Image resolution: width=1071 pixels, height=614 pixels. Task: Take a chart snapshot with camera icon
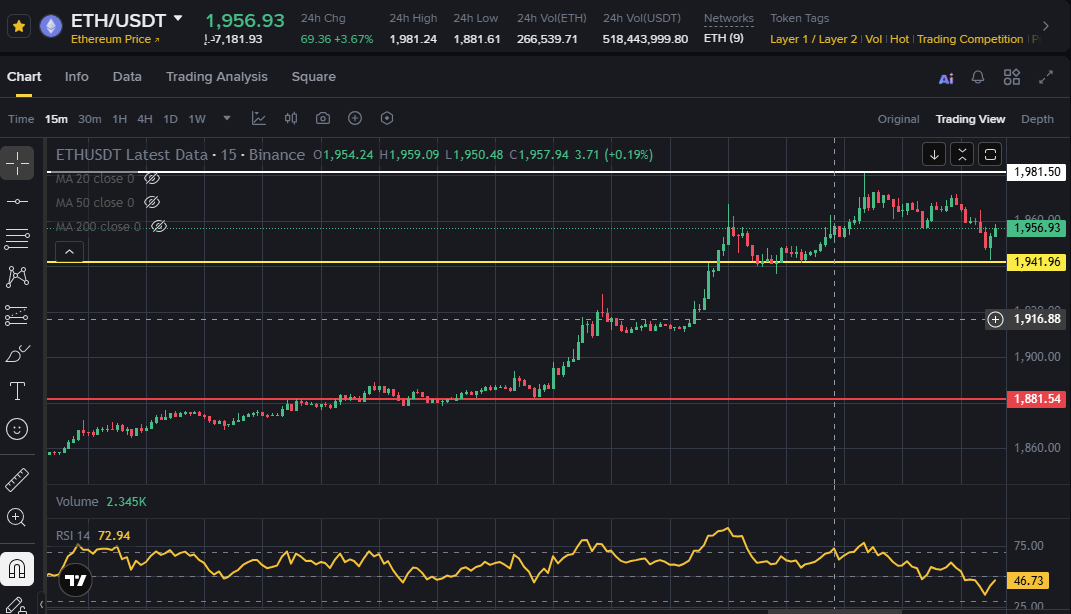[x=323, y=118]
